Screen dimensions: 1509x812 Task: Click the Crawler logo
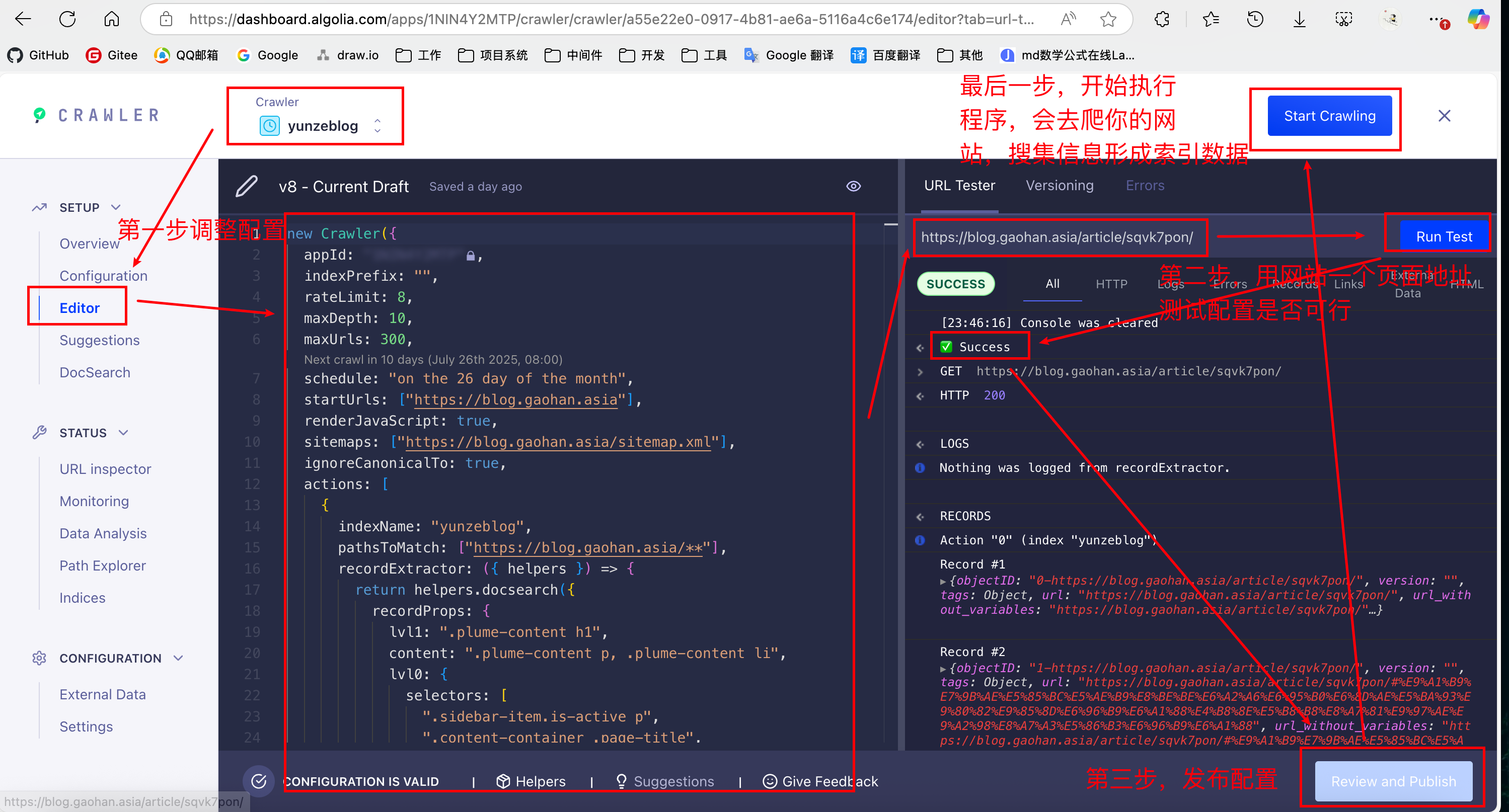click(97, 115)
